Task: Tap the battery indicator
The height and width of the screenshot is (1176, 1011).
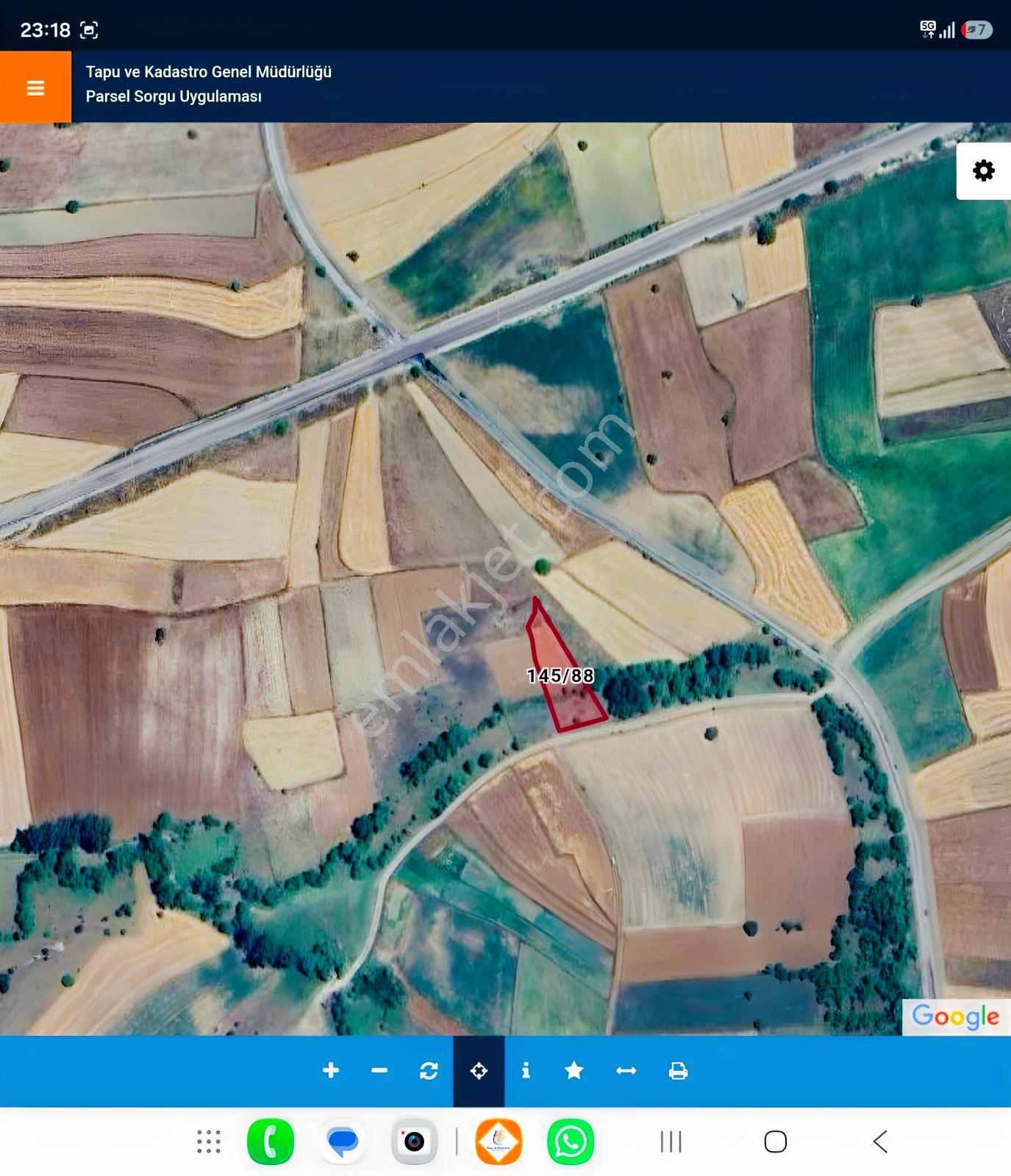Action: pyautogui.click(x=977, y=29)
